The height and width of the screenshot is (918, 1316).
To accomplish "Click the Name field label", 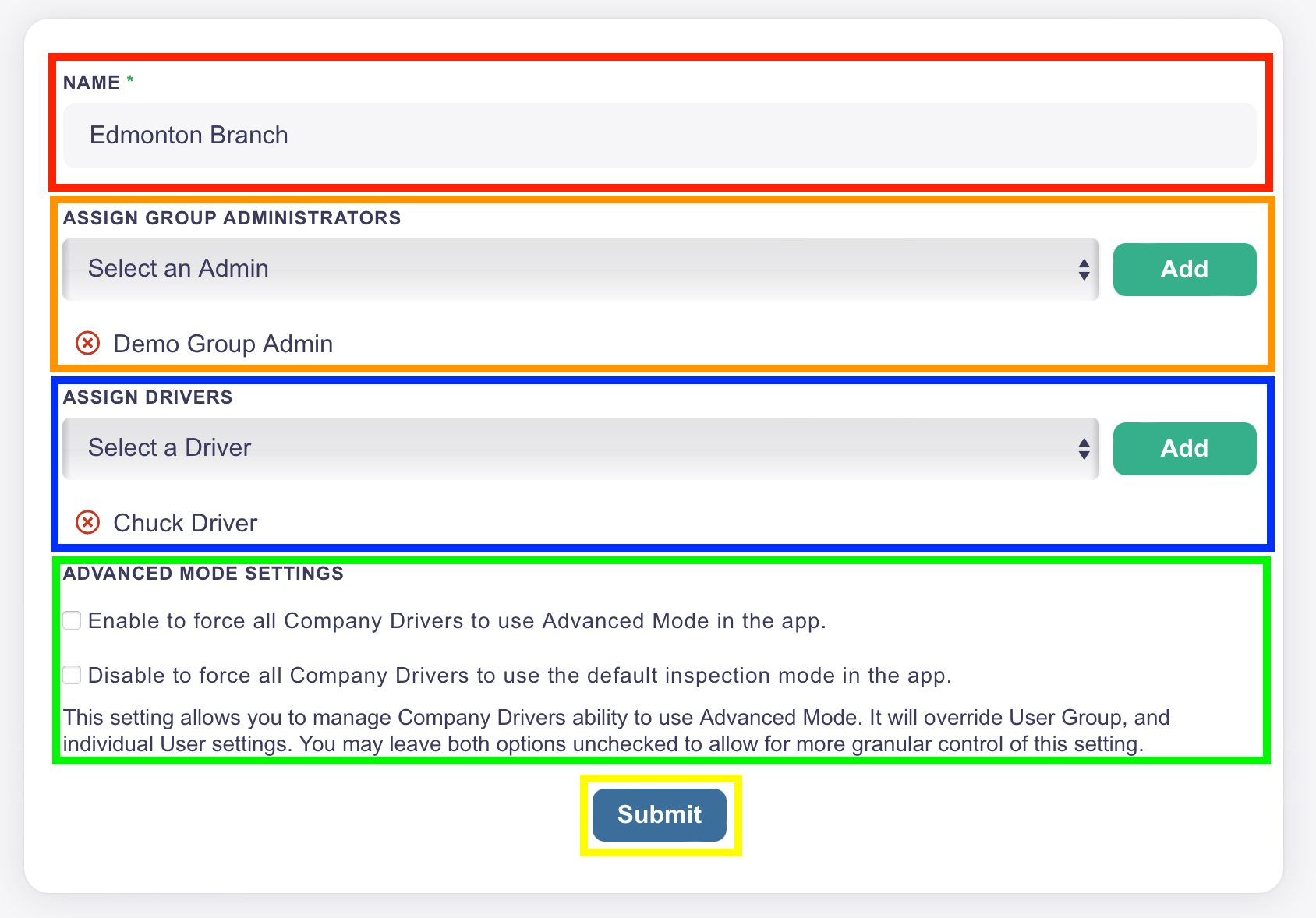I will tap(92, 83).
